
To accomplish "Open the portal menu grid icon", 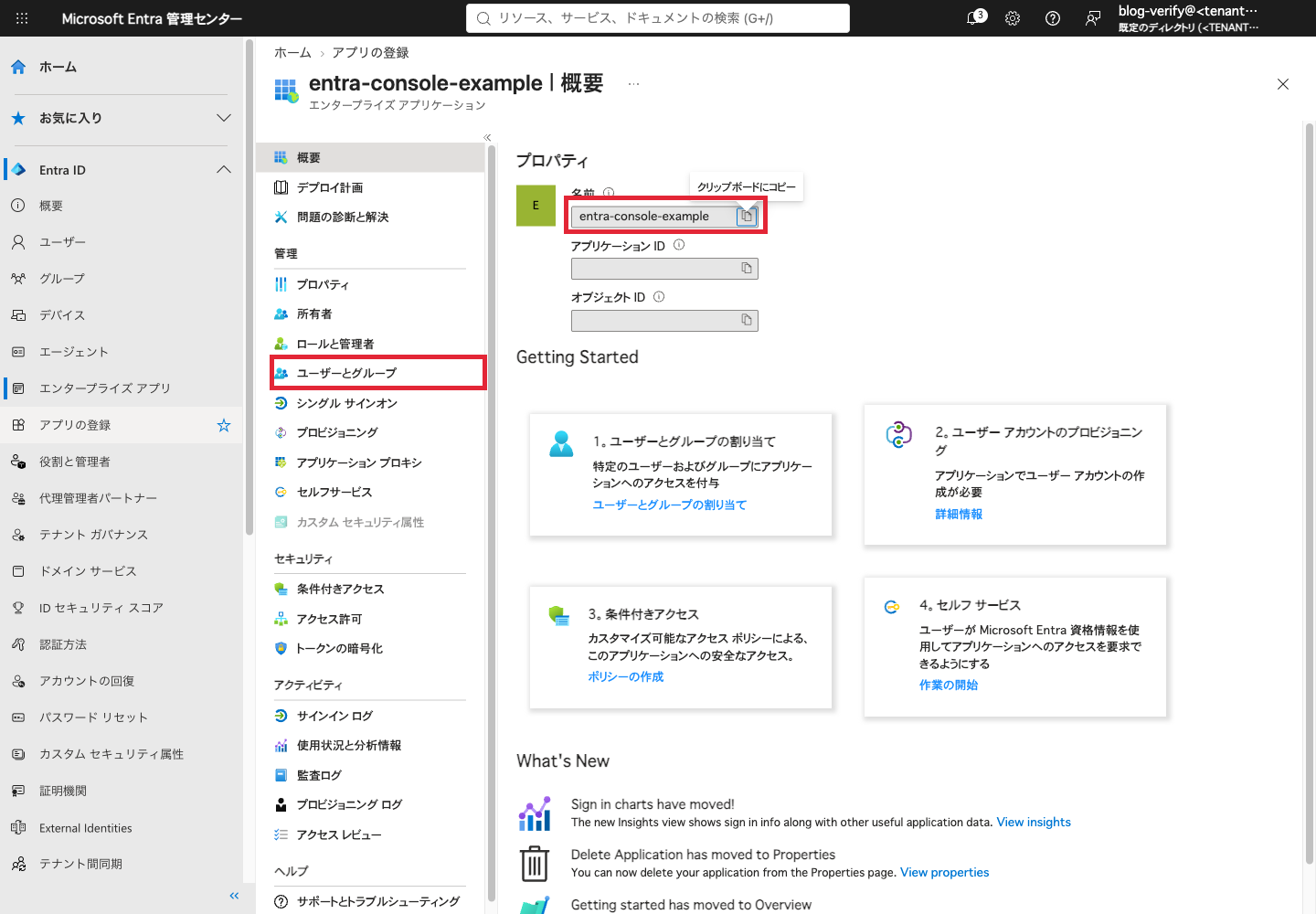I will point(22,18).
